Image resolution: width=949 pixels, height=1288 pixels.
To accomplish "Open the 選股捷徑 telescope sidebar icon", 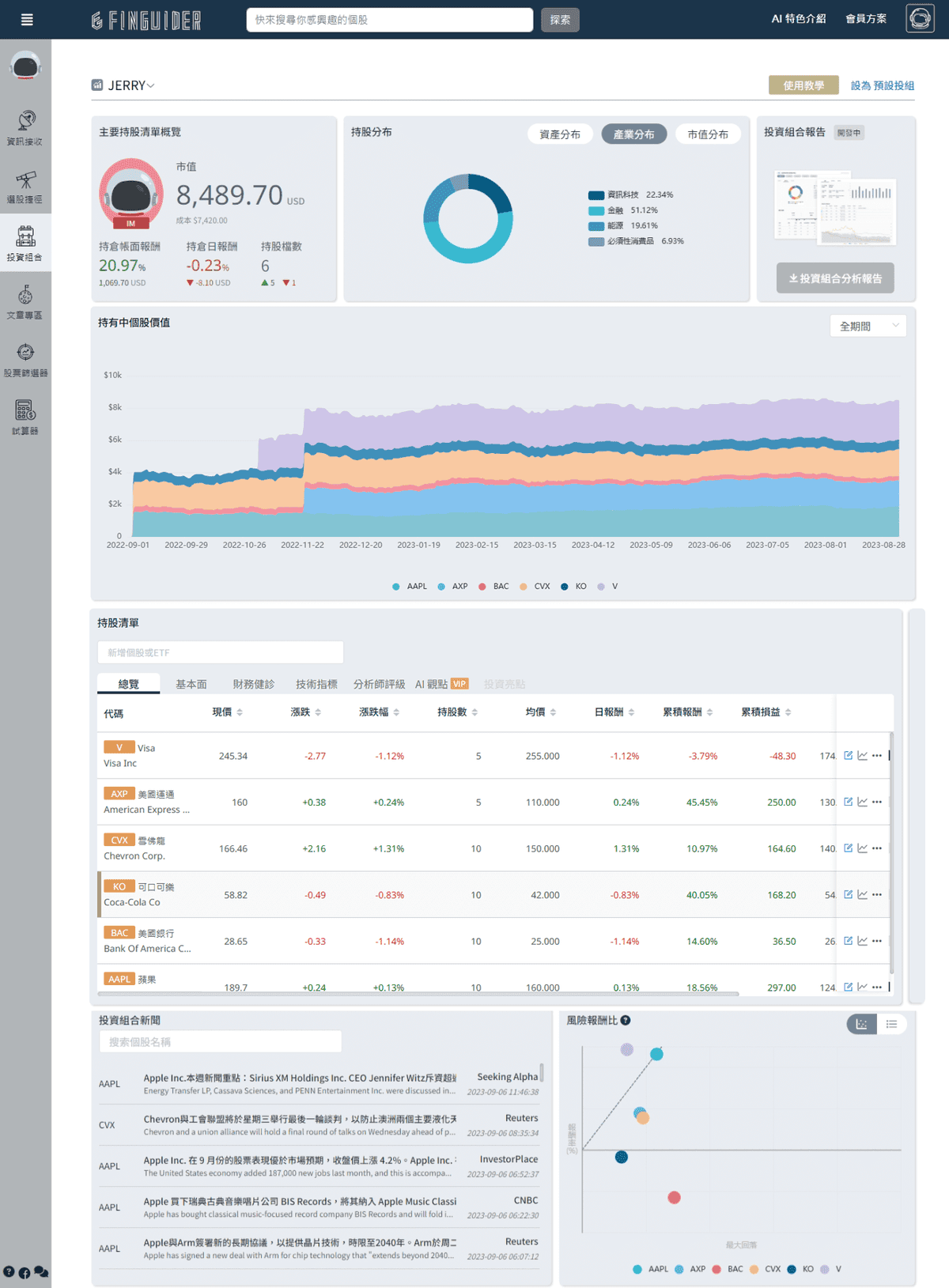I will 25,185.
